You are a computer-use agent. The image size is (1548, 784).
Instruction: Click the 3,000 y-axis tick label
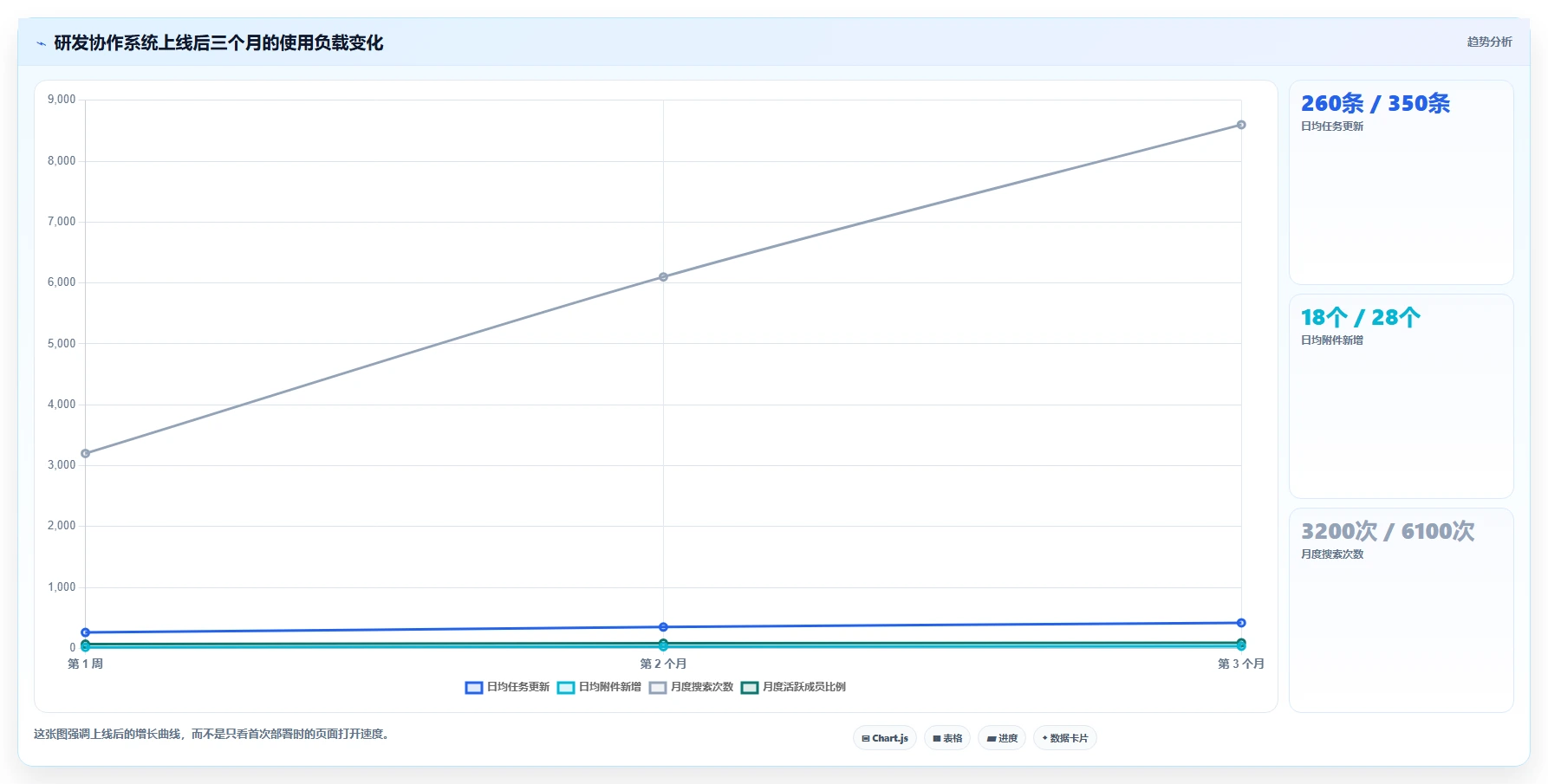tap(62, 465)
